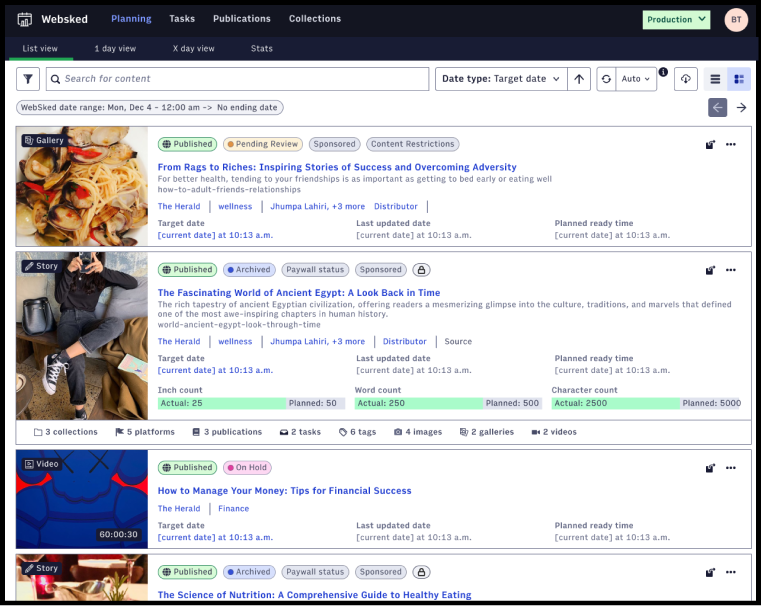Open 3 publications on Egypt card

click(x=227, y=432)
